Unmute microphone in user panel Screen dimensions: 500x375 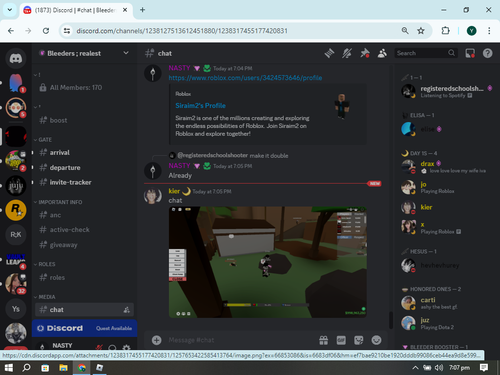99,347
